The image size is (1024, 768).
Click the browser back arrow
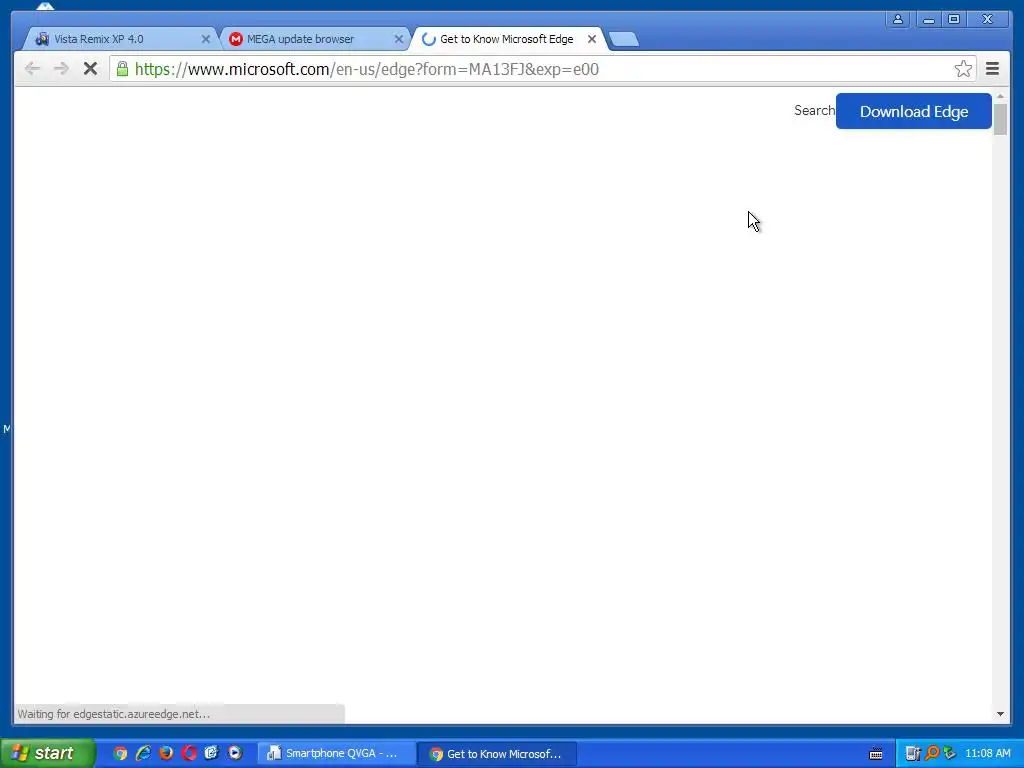(32, 69)
